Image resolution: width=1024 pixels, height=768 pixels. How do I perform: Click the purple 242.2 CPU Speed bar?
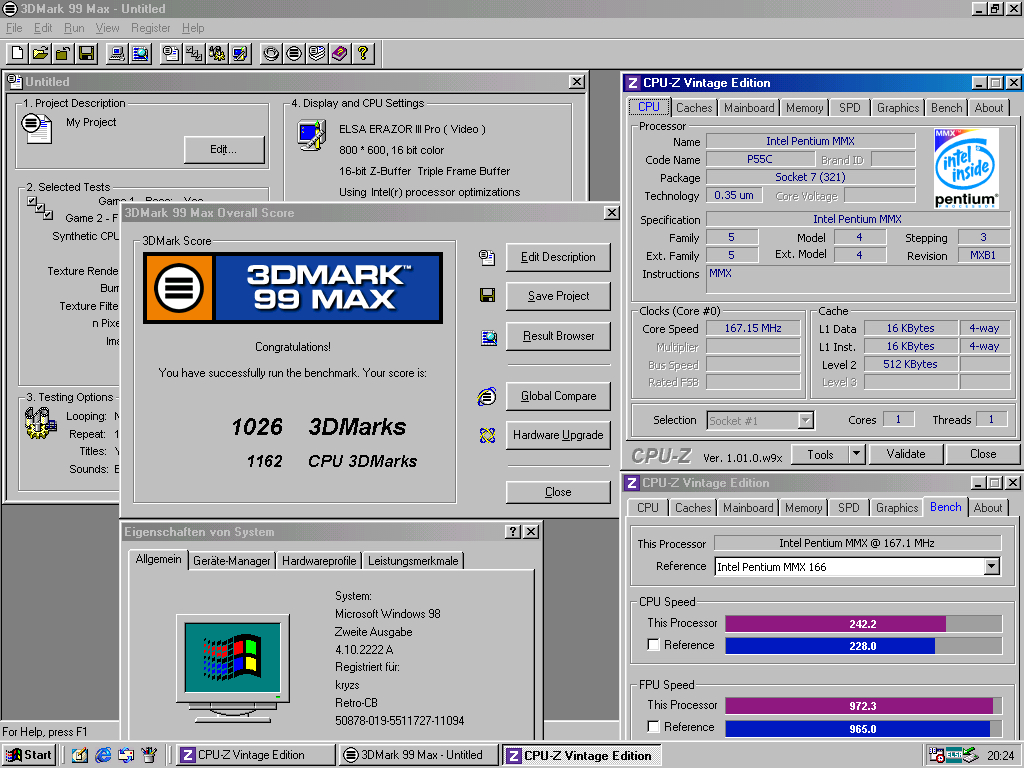coord(835,624)
